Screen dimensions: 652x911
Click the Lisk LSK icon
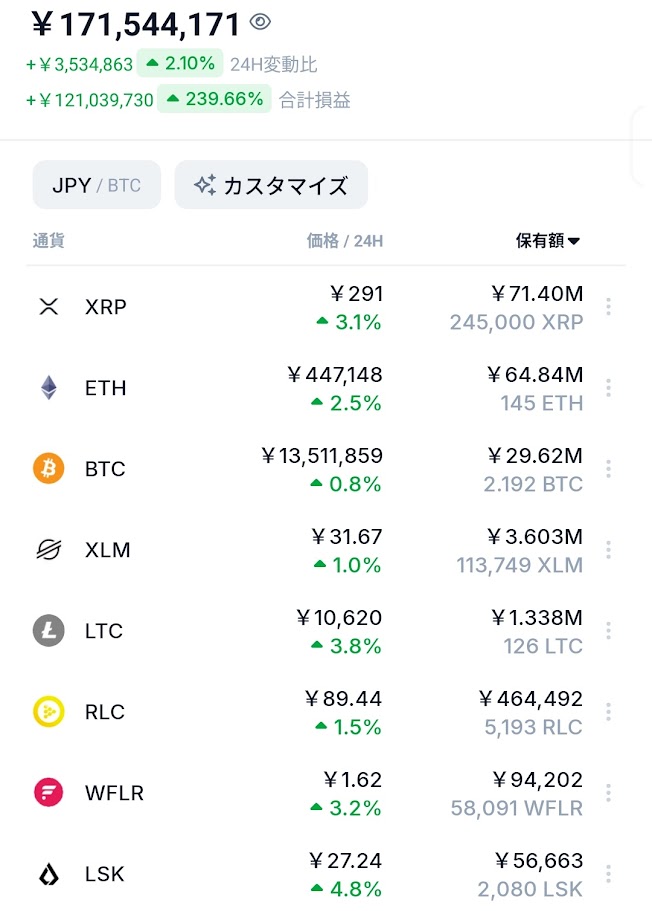pos(49,874)
